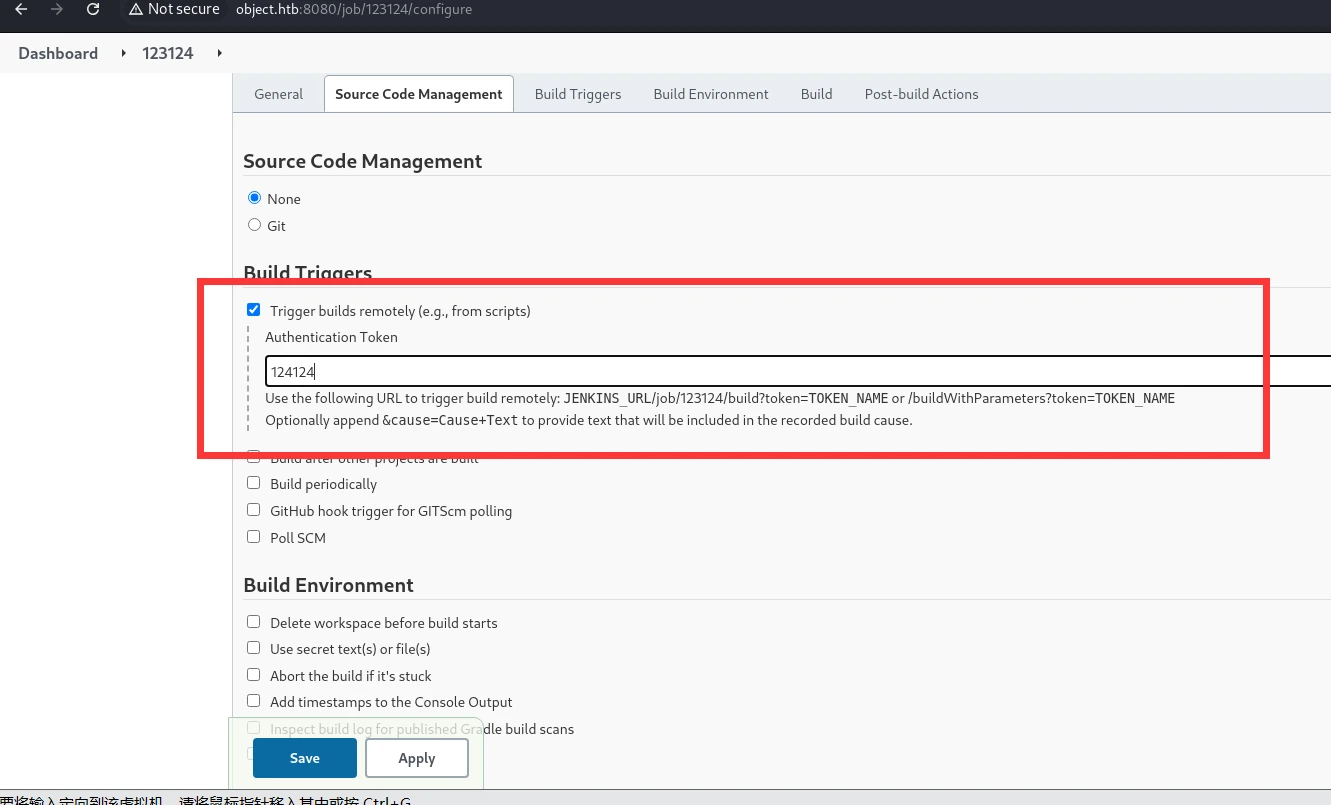Click the Not secure warning icon

(136, 9)
